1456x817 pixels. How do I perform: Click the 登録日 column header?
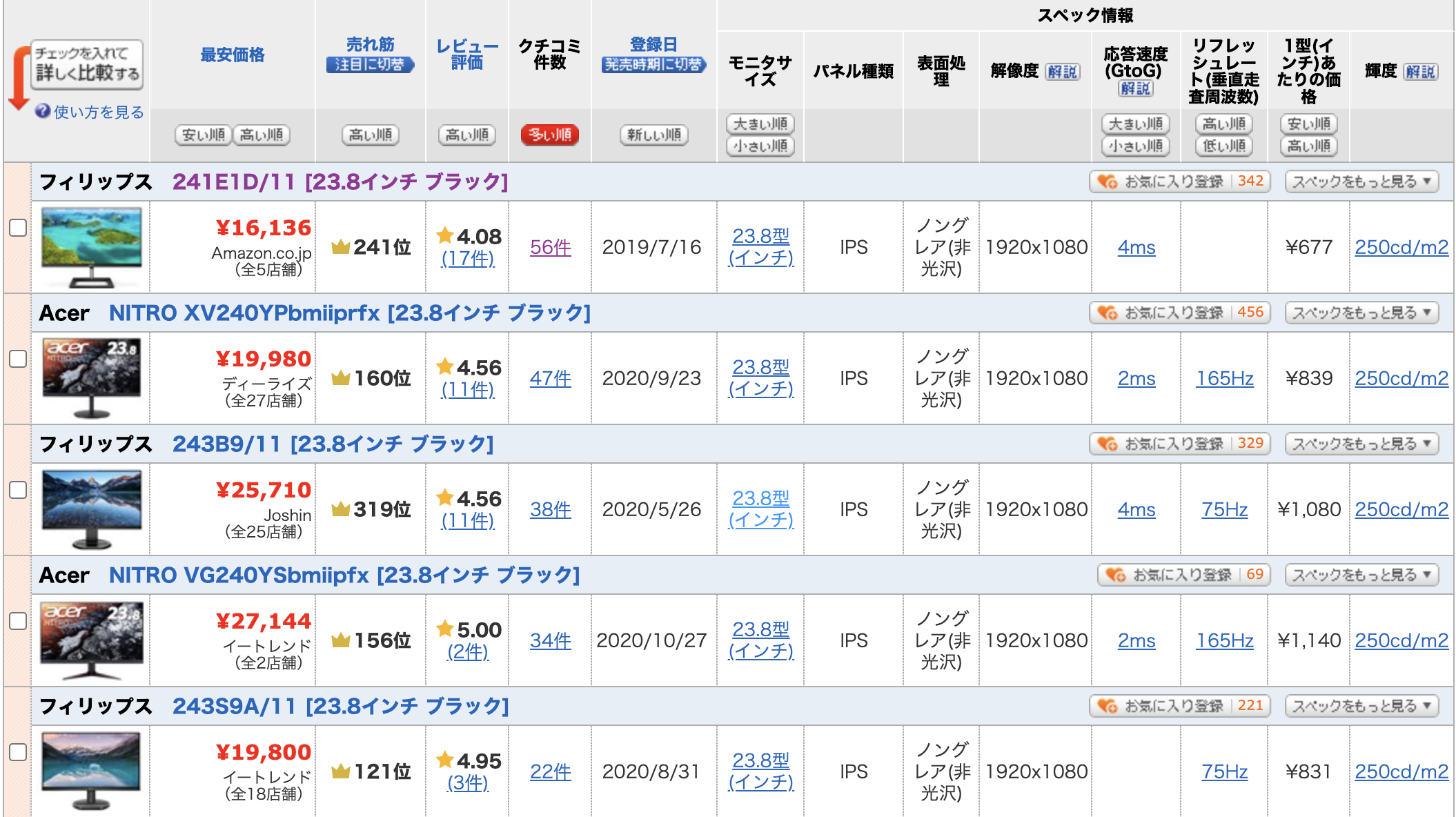tap(653, 45)
